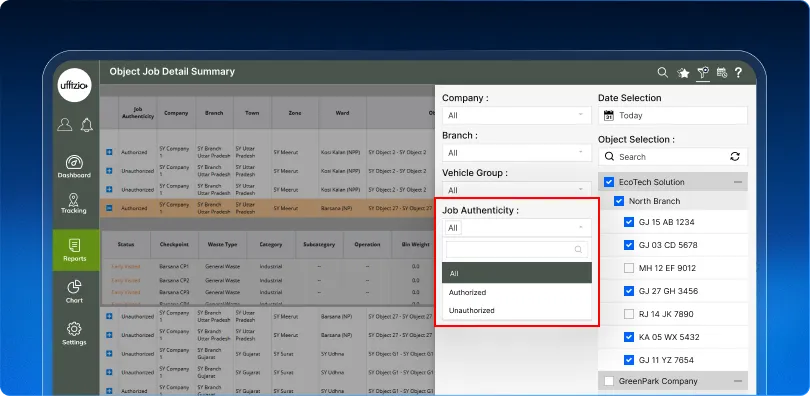810x396 pixels.
Task: Uncheck vehicle GJ 11 YZ 7654
Action: pos(629,360)
